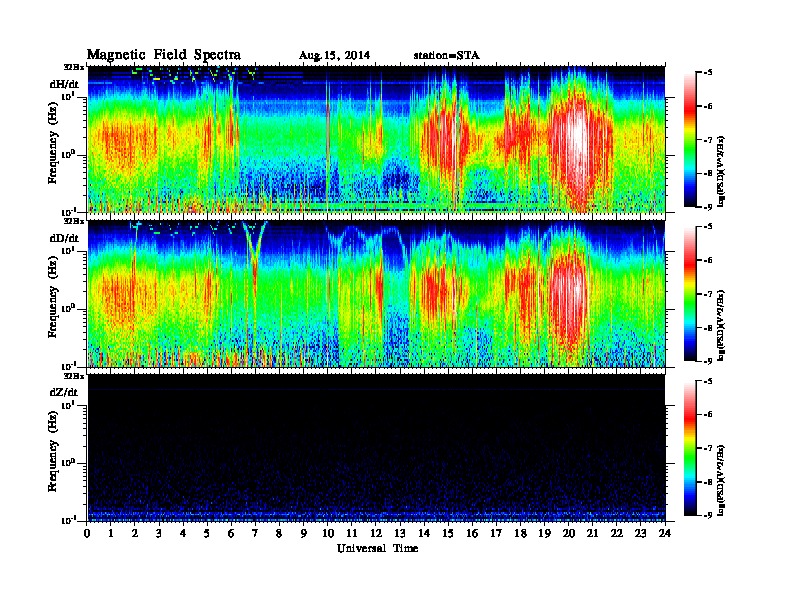The width and height of the screenshot is (792, 612).
Task: Click the dark dZ/dt spectrogram panel
Action: 377,447
